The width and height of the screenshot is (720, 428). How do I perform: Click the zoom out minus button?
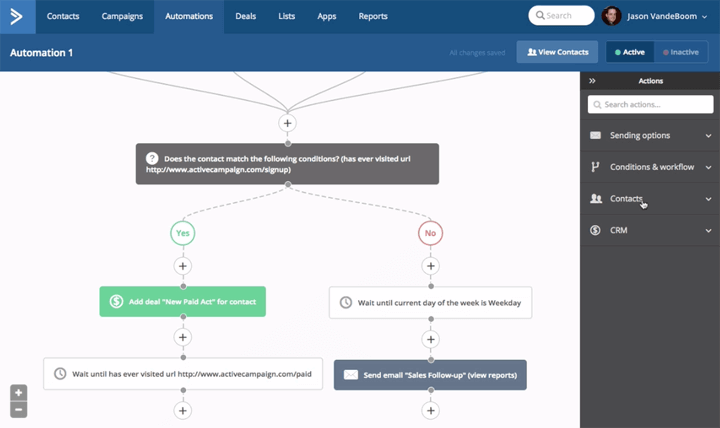18,409
